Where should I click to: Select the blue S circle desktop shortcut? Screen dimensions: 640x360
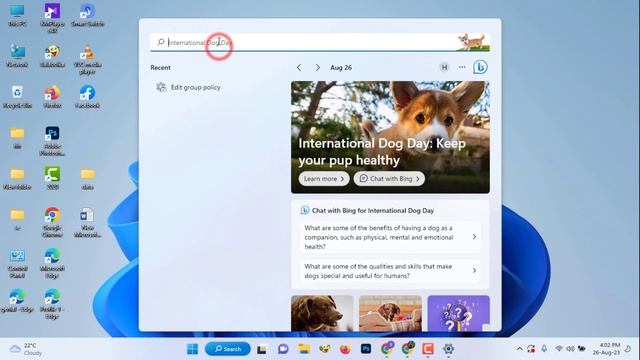(87, 16)
